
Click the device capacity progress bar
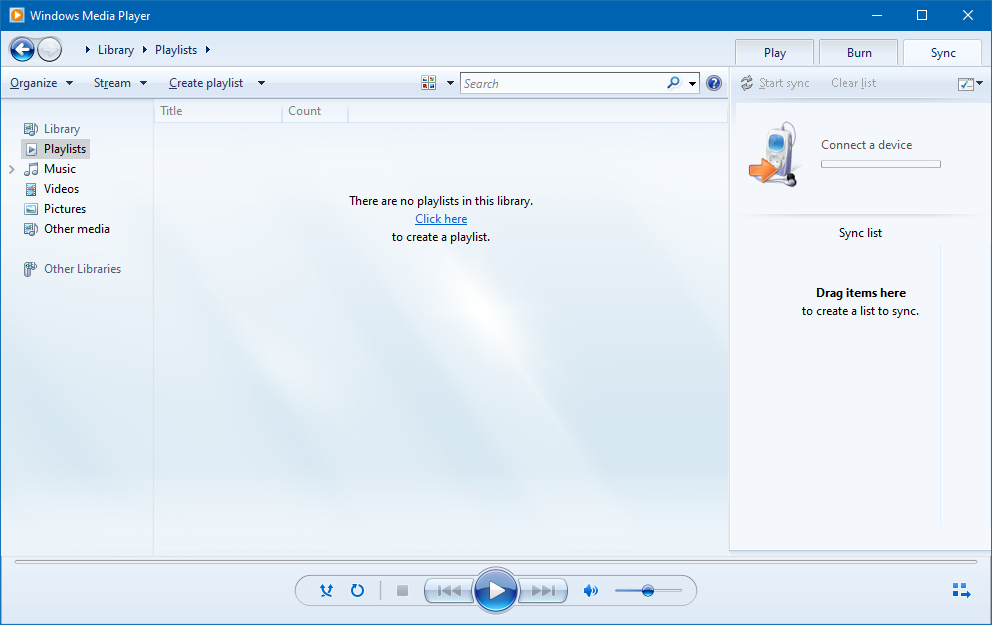tap(881, 164)
